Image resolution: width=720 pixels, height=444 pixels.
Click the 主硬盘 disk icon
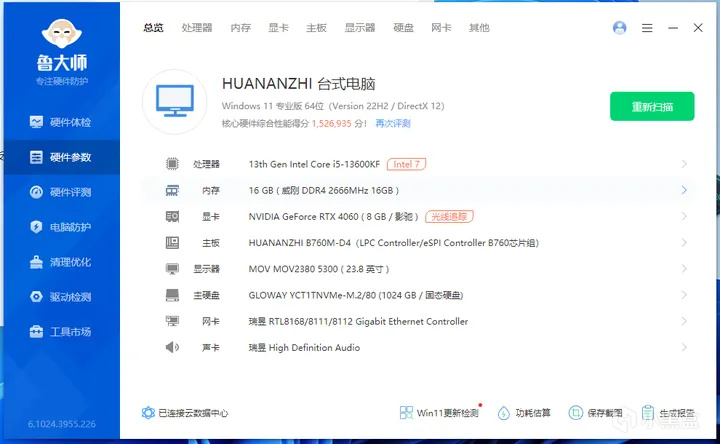(172, 295)
